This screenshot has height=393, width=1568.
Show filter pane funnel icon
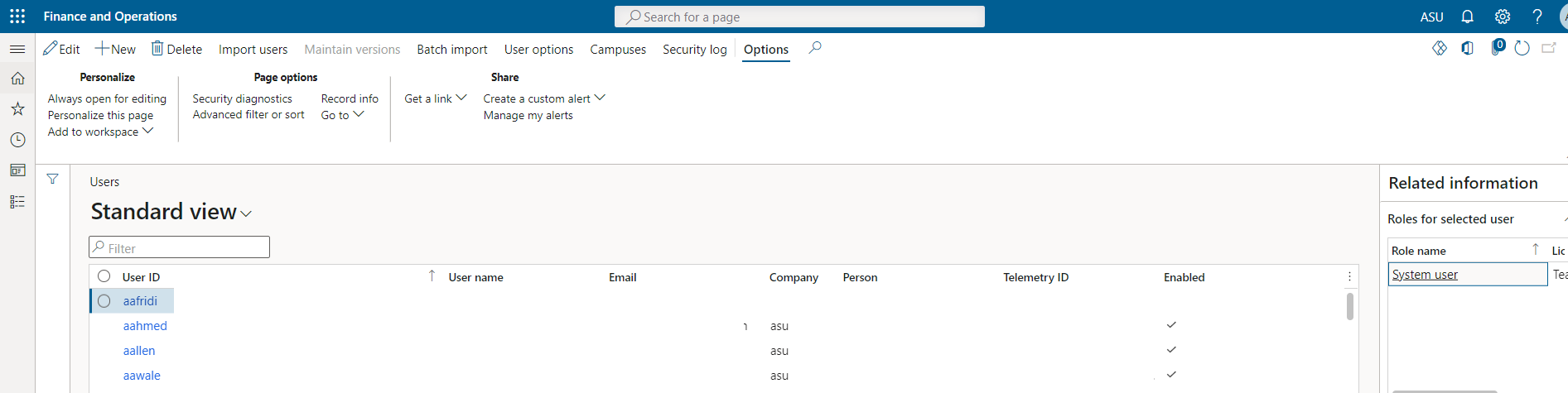click(x=52, y=179)
